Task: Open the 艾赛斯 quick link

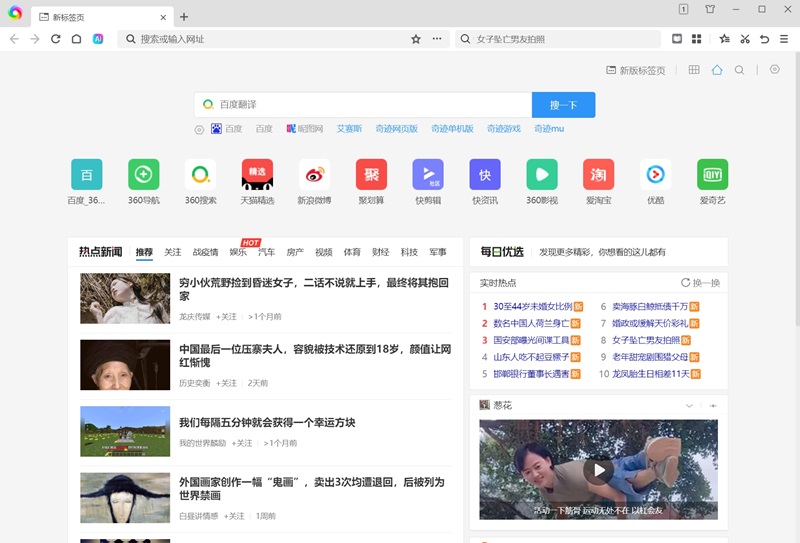Action: (x=349, y=129)
